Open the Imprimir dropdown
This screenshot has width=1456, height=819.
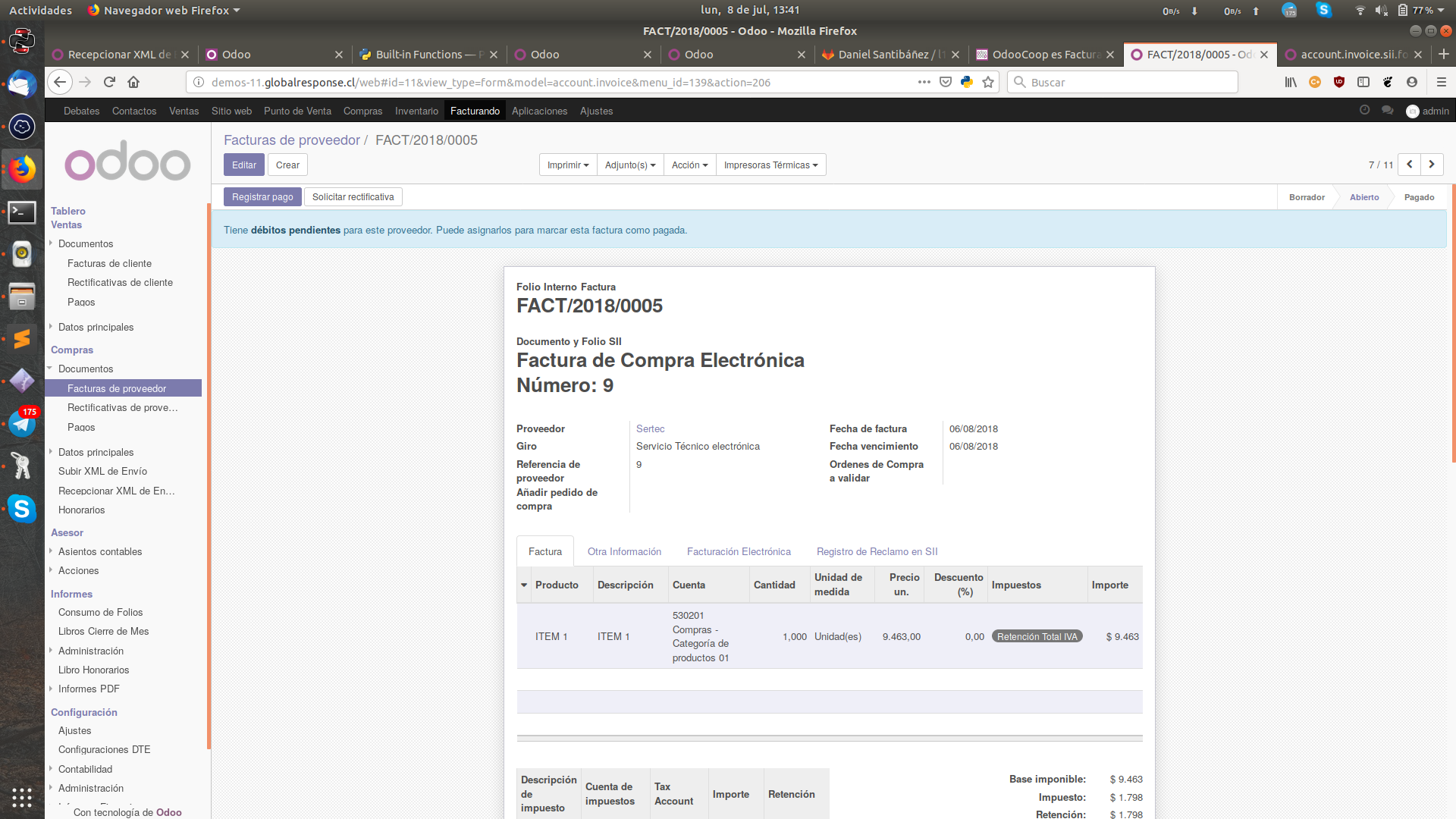coord(567,165)
